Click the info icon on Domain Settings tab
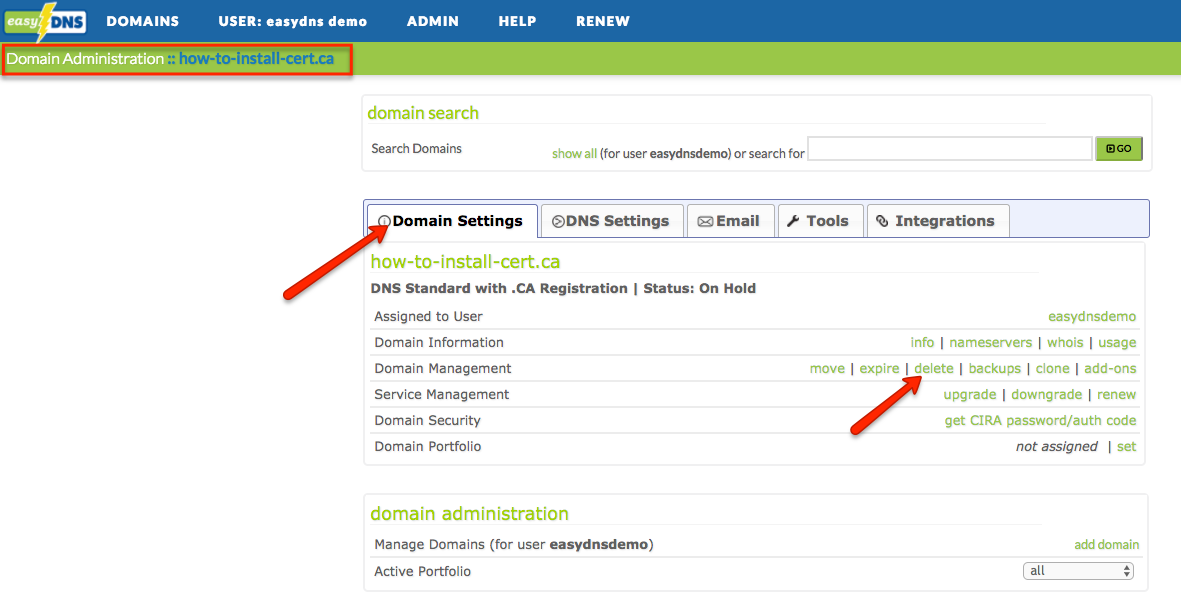1181x605 pixels. 384,222
